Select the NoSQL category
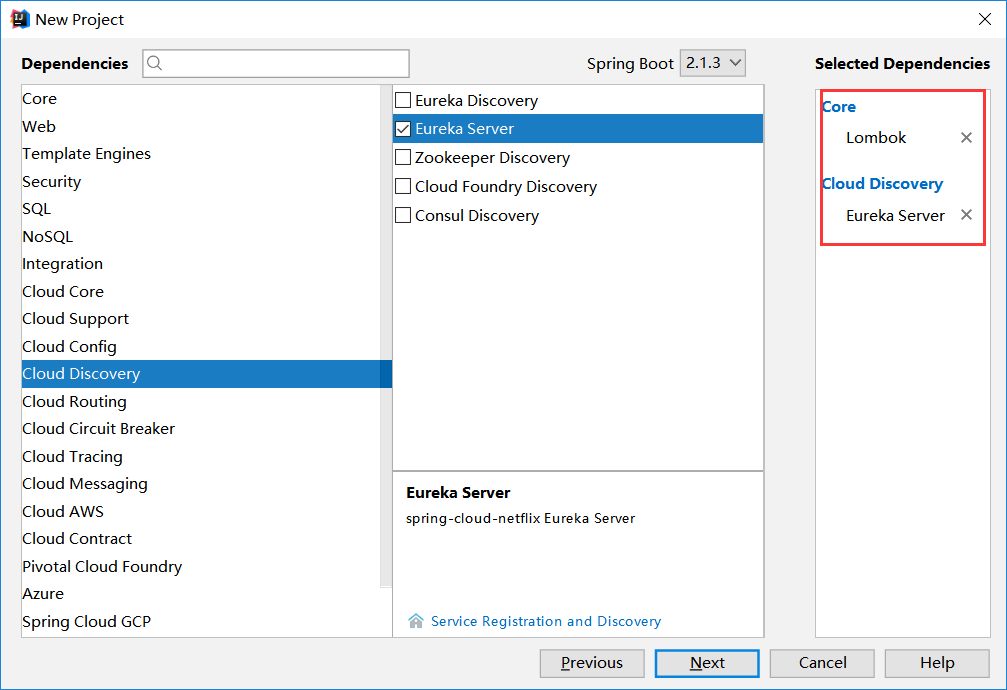This screenshot has width=1007, height=690. click(x=200, y=236)
